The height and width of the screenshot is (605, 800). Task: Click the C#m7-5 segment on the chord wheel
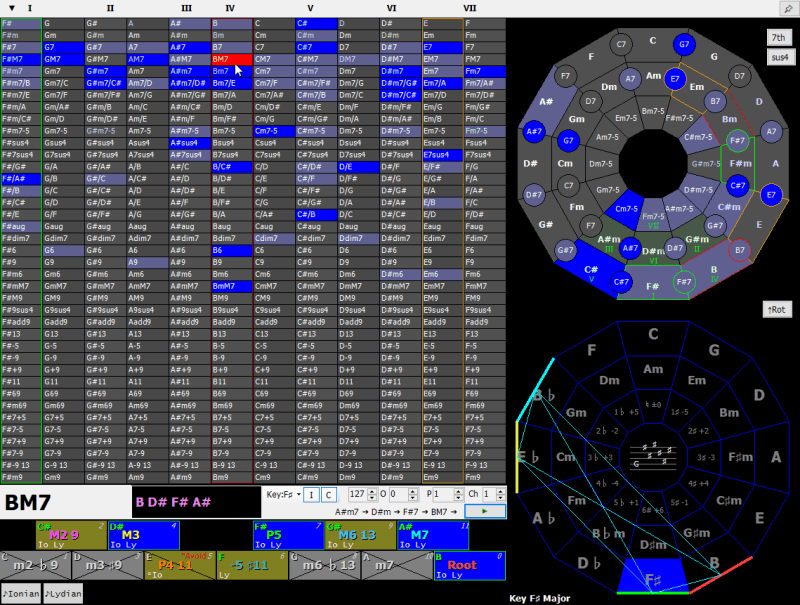click(x=697, y=136)
